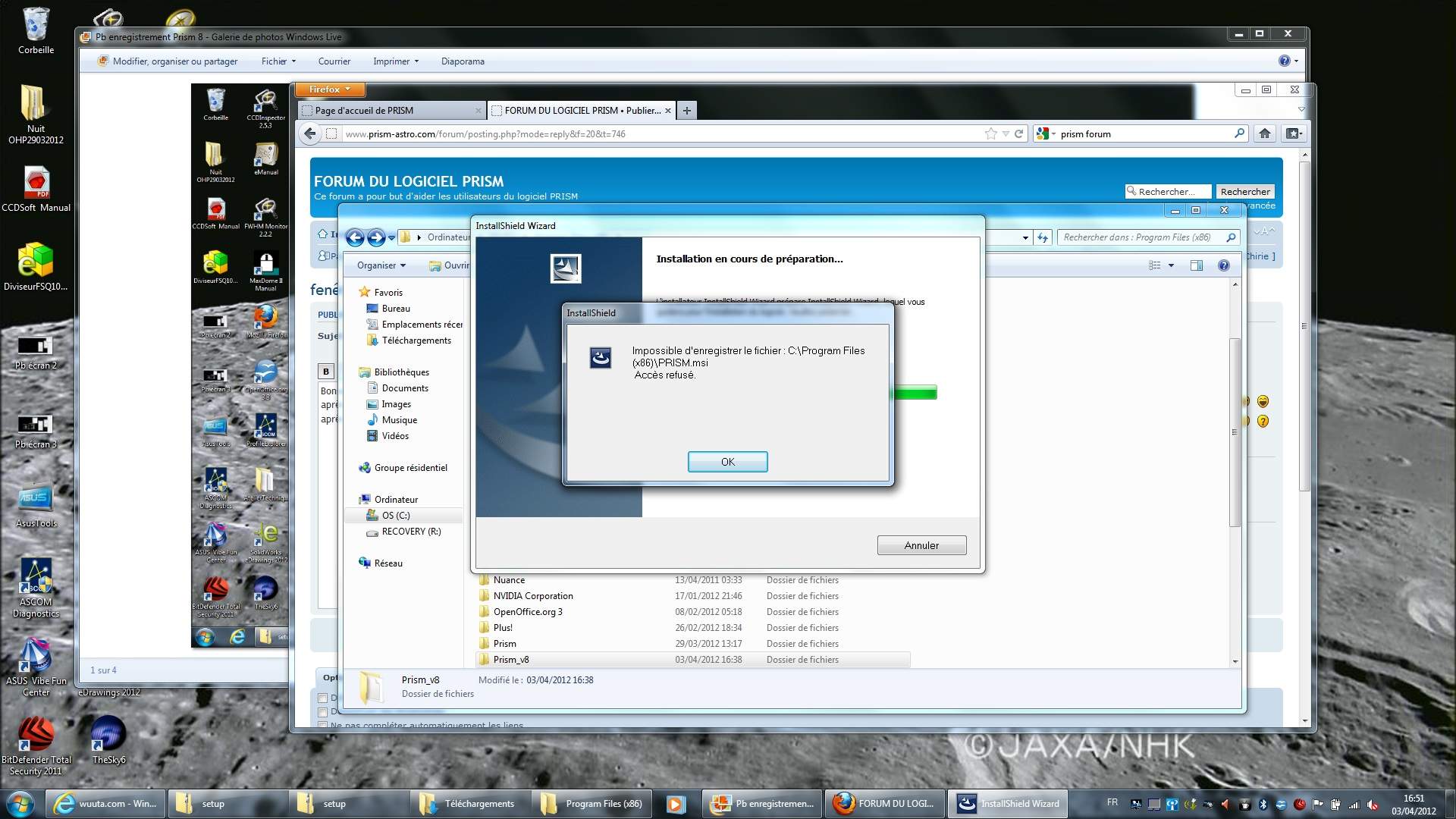1456x819 pixels.
Task: Click the Explorer help icon
Action: coord(1223,265)
